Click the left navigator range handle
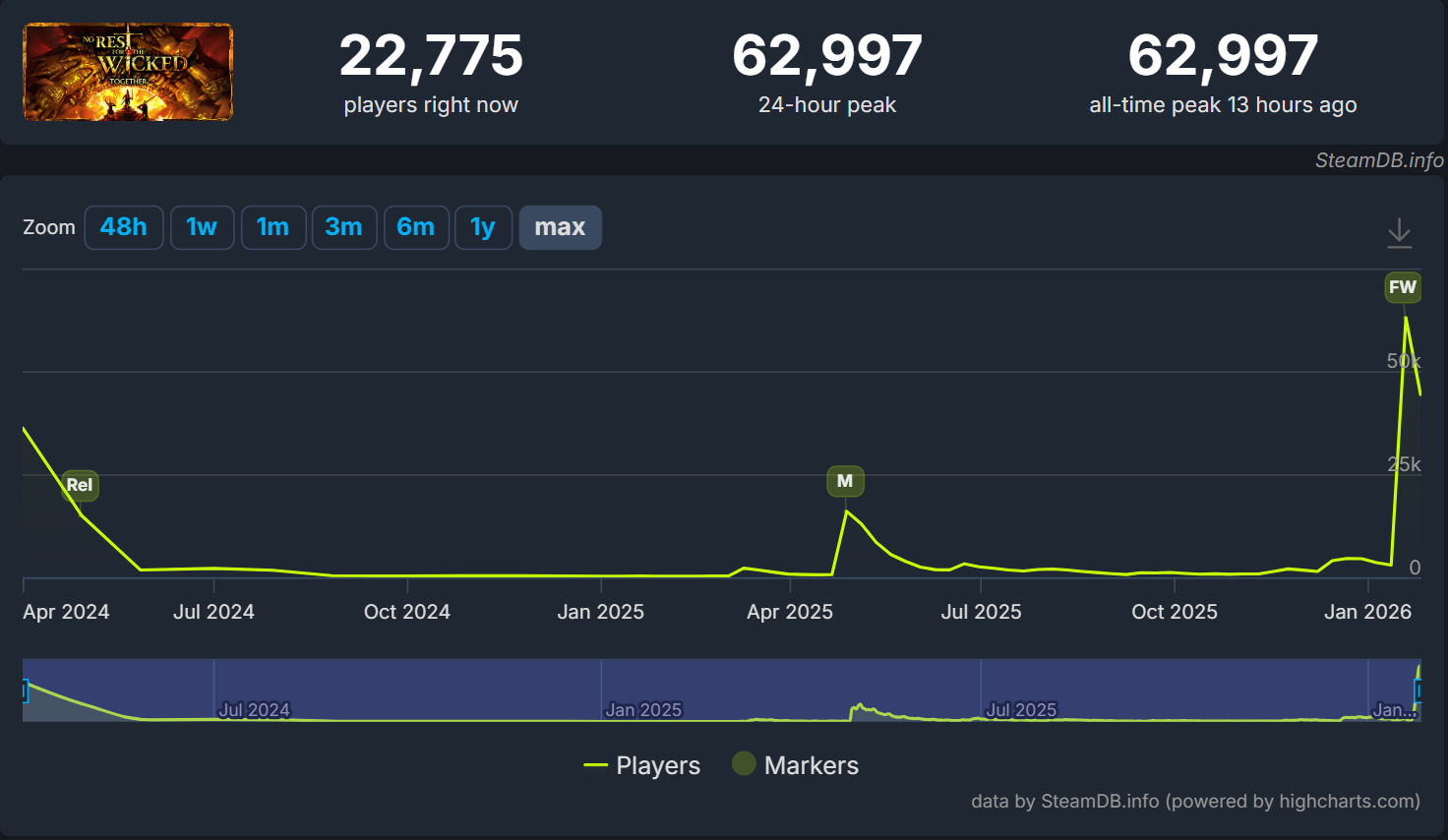This screenshot has height=840, width=1448. pos(25,690)
